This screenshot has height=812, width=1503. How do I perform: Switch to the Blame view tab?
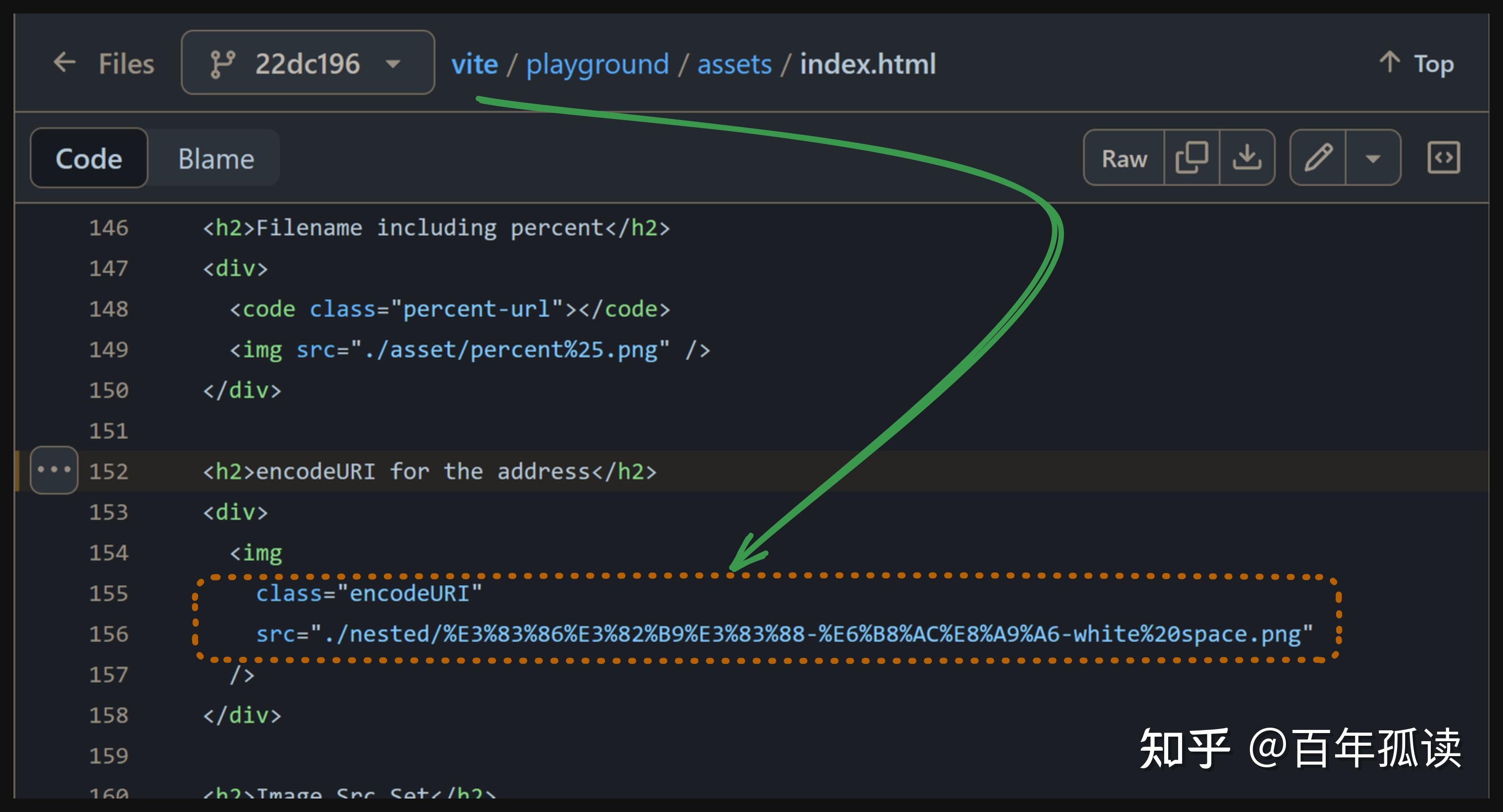coord(216,159)
